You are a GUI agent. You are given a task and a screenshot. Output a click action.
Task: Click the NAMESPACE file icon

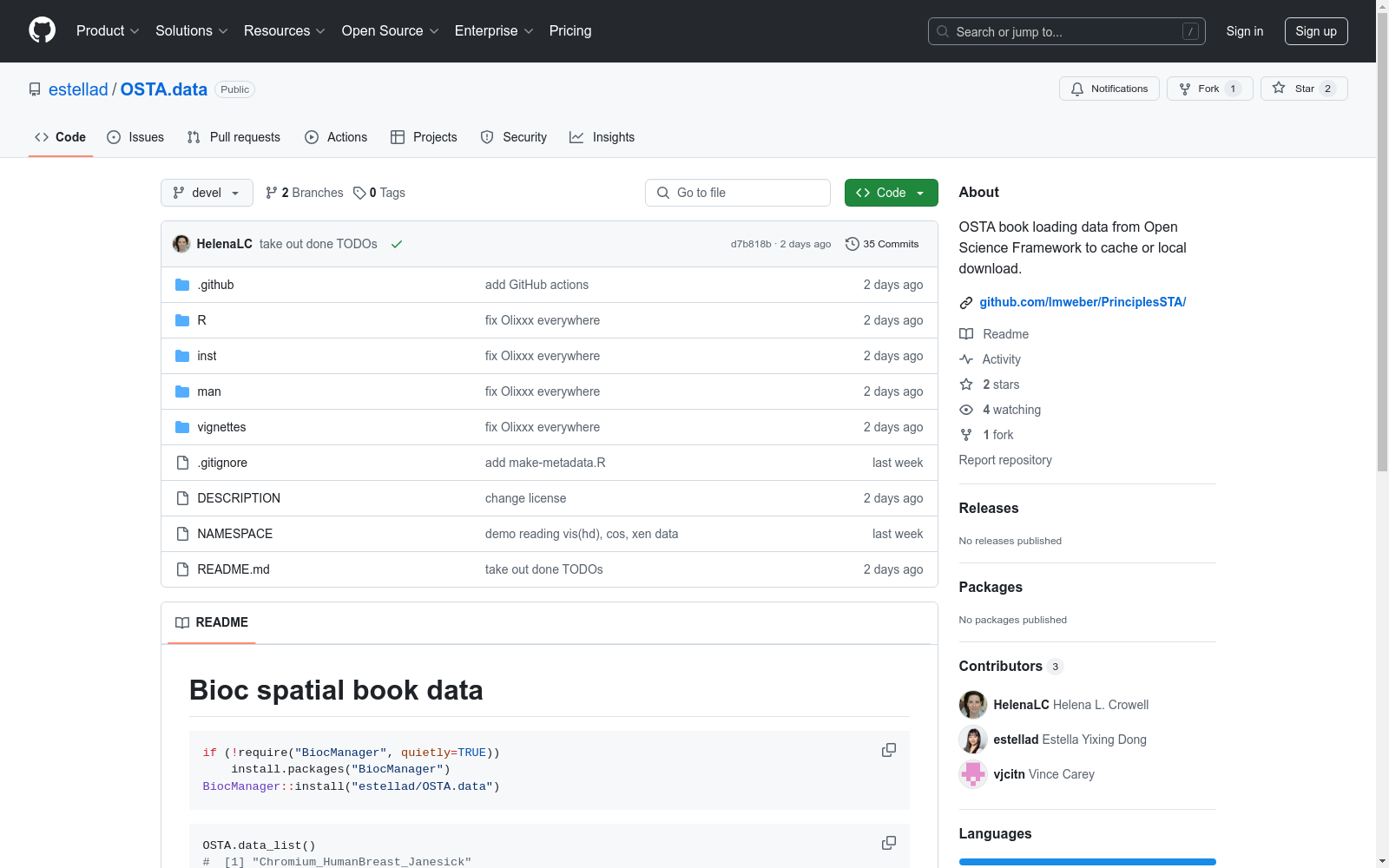click(182, 534)
